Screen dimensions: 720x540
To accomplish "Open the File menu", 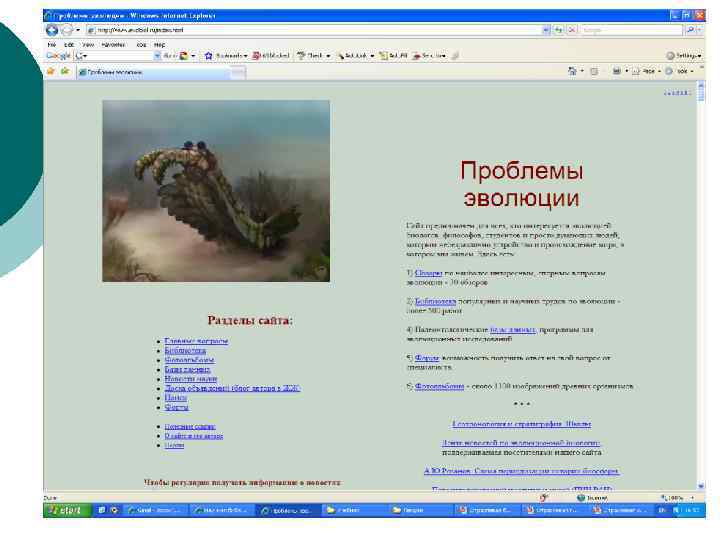I will [52, 45].
